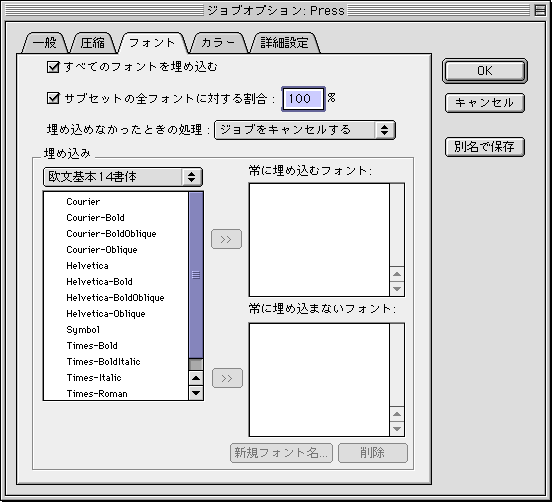552x502 pixels.
Task: Open the 欧文基本14書体 font set dropdown
Action: click(123, 177)
